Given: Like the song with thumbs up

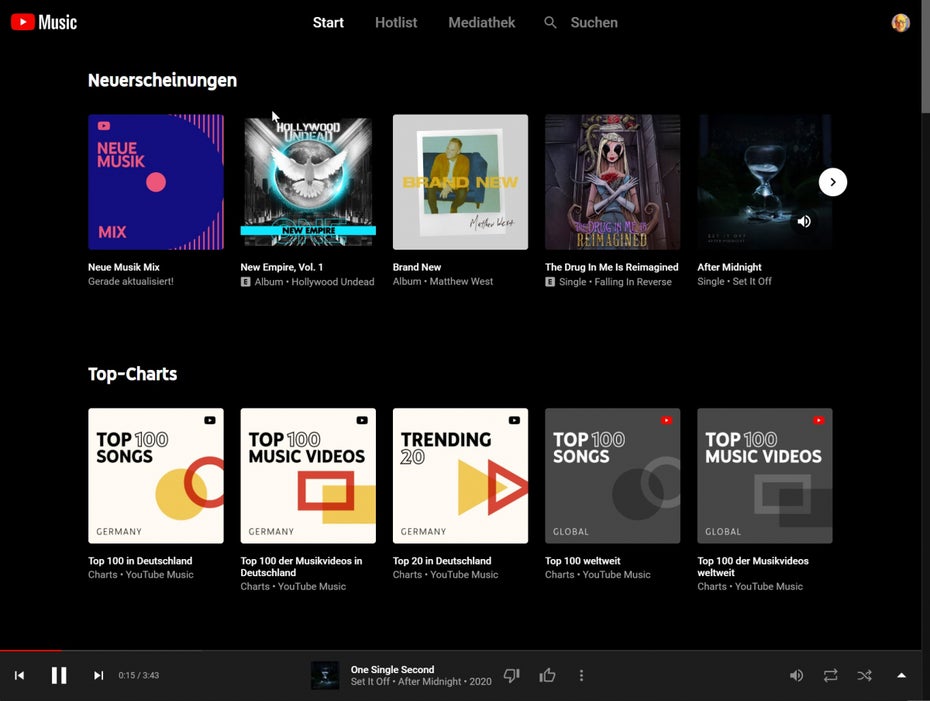Looking at the screenshot, I should pos(547,676).
